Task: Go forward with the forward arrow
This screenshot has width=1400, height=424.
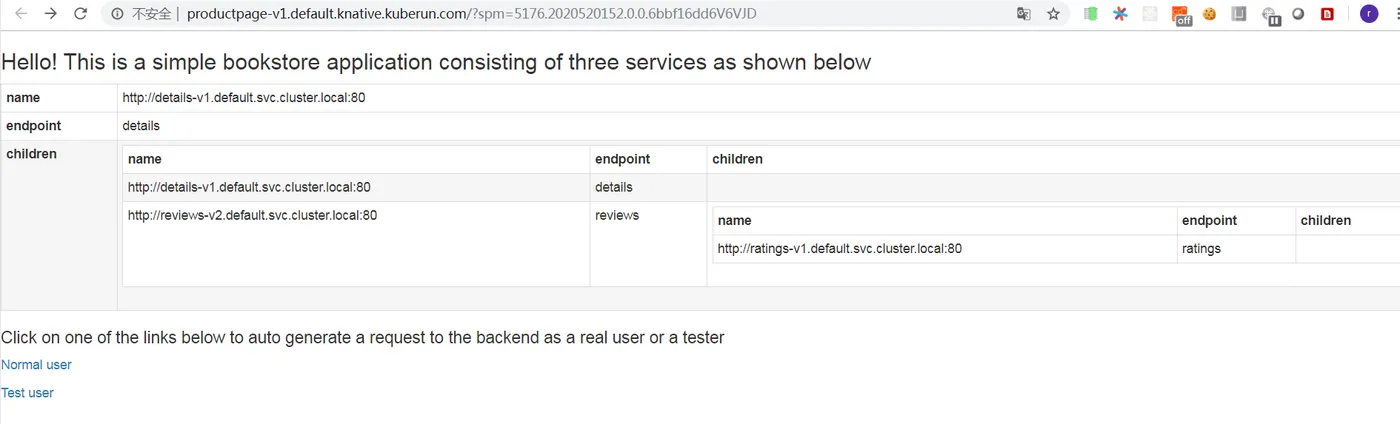Action: [51, 14]
